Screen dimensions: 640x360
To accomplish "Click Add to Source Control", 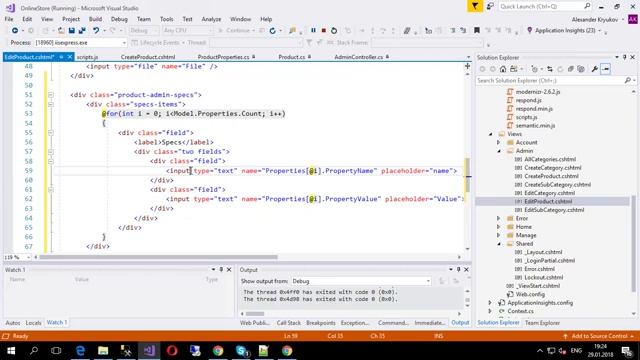I will [x=599, y=336].
